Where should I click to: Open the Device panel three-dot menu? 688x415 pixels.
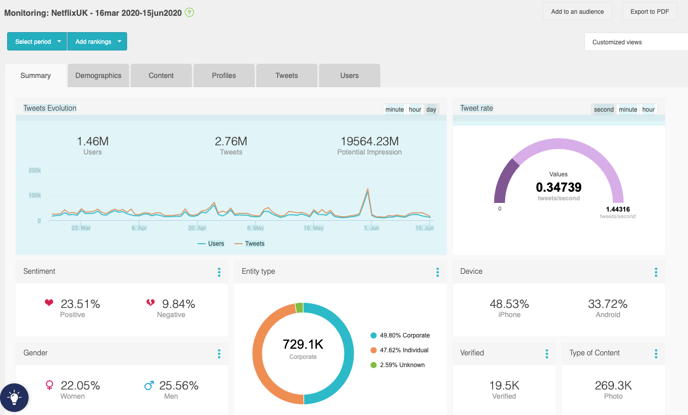point(656,272)
